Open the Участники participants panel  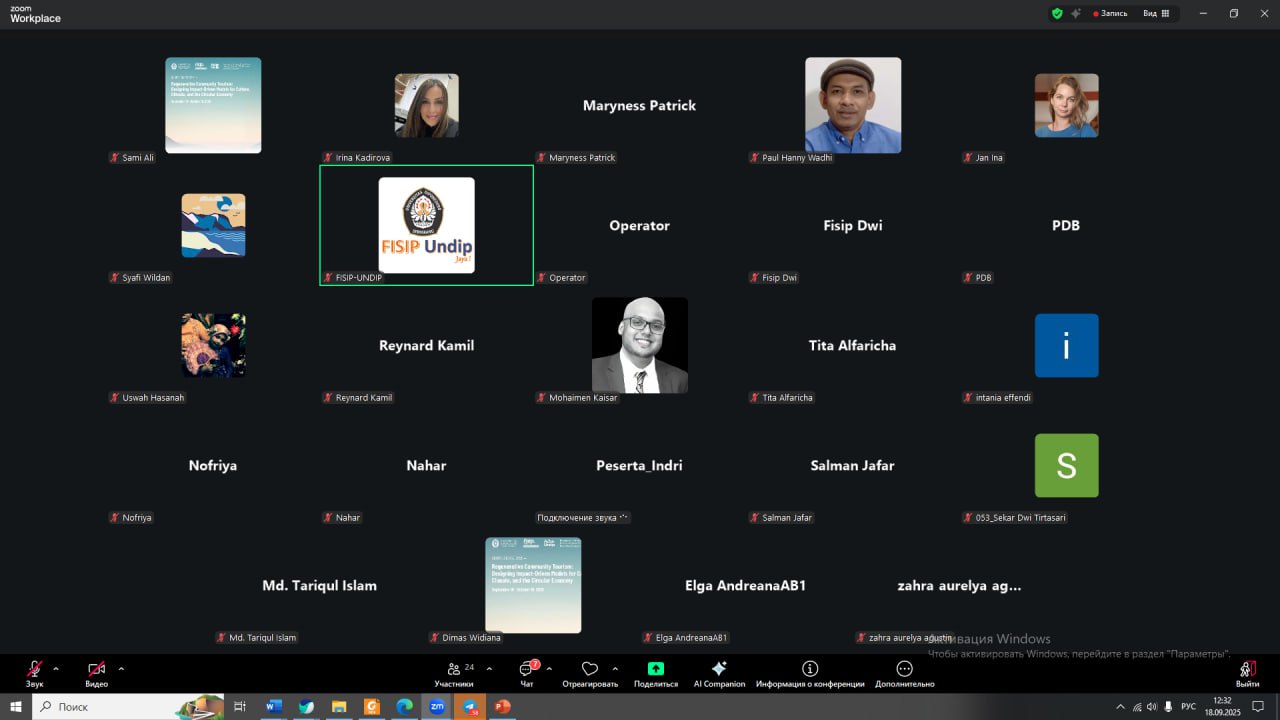(x=454, y=671)
